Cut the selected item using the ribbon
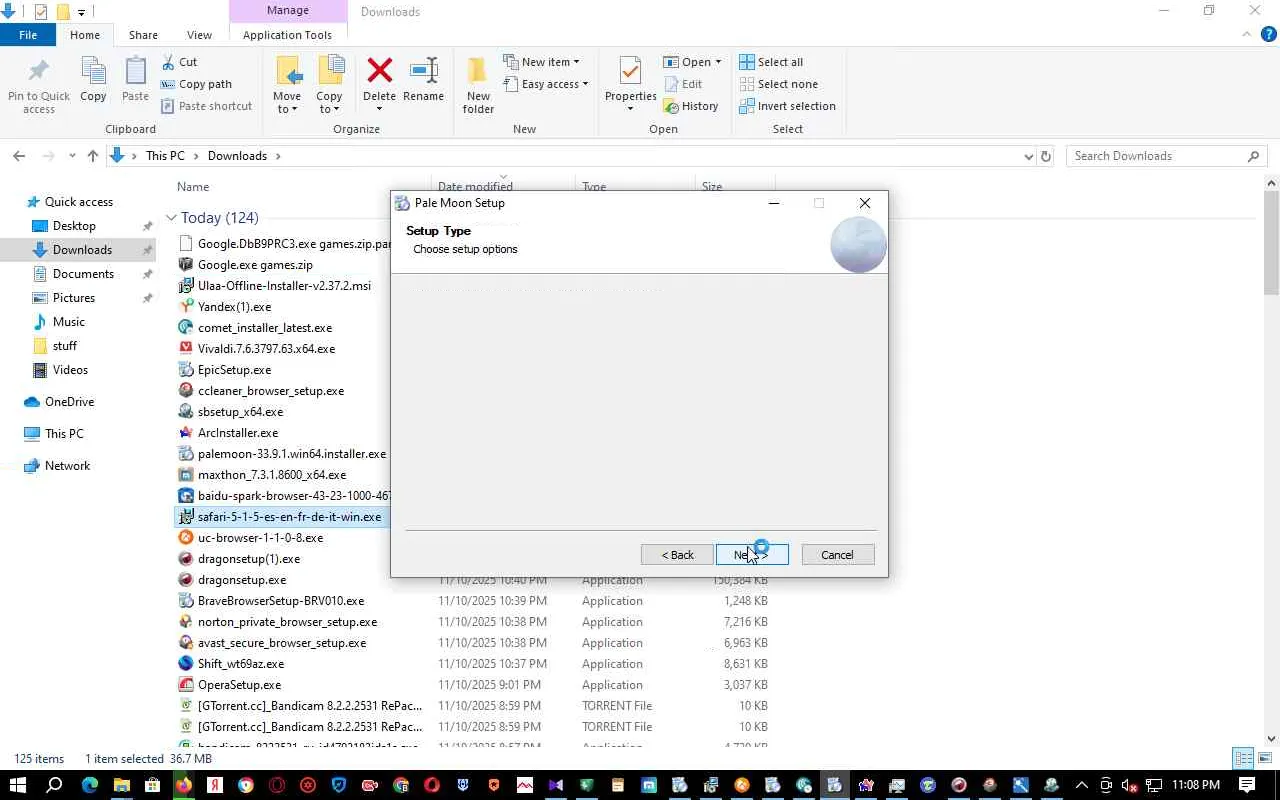The height and width of the screenshot is (800, 1280). 178,62
